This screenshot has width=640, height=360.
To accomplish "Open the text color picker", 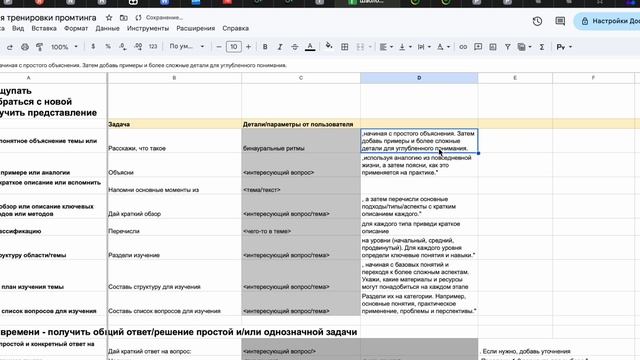I will (x=310, y=47).
